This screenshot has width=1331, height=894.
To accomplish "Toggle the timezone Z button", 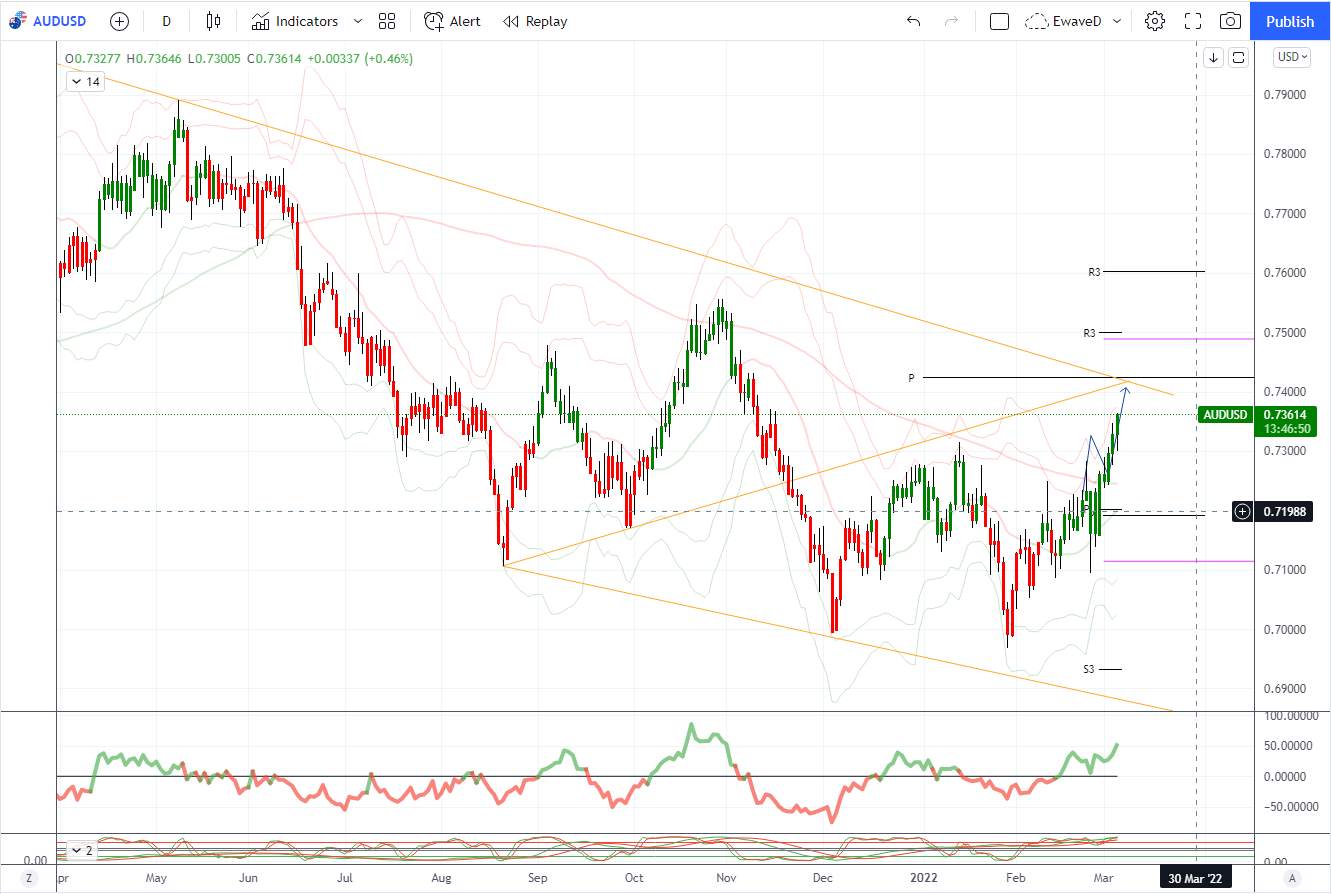I will [30, 877].
